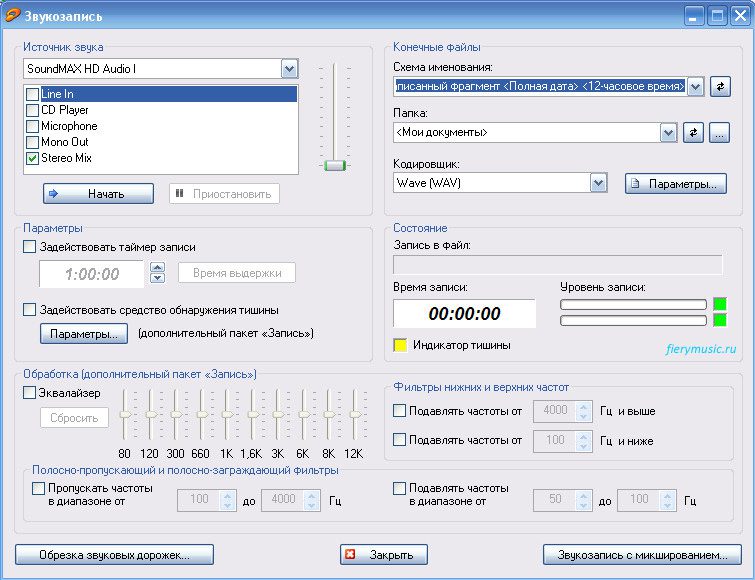Enable the Mono Out checkbox
The image size is (755, 580).
[32, 142]
